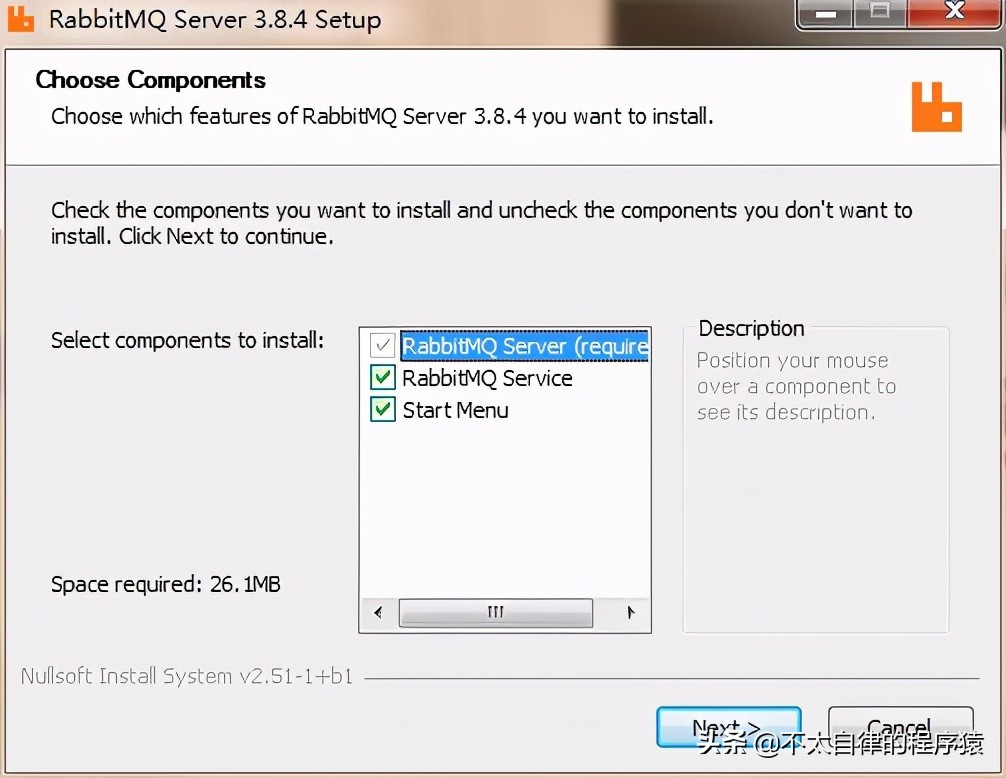Screen dimensions: 1006x778
Task: Click the Cancel button
Action: click(901, 727)
